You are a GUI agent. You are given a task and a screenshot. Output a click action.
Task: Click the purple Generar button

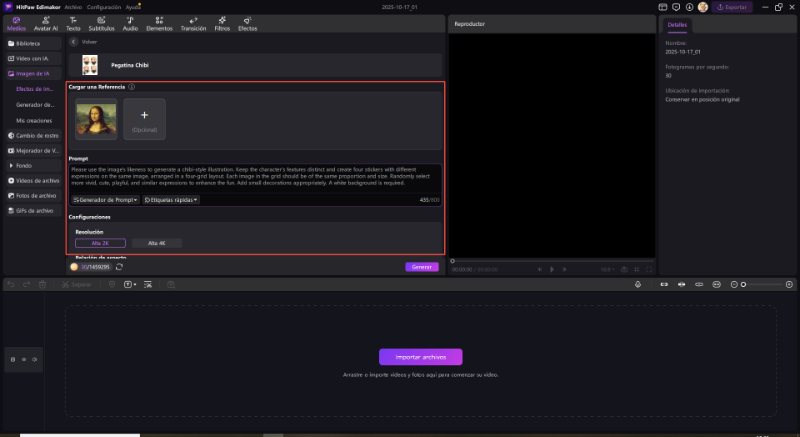[x=421, y=267]
